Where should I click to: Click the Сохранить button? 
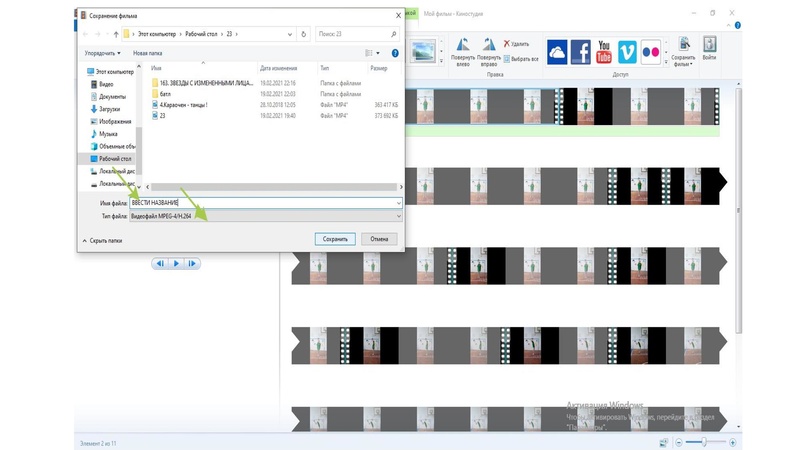334,240
